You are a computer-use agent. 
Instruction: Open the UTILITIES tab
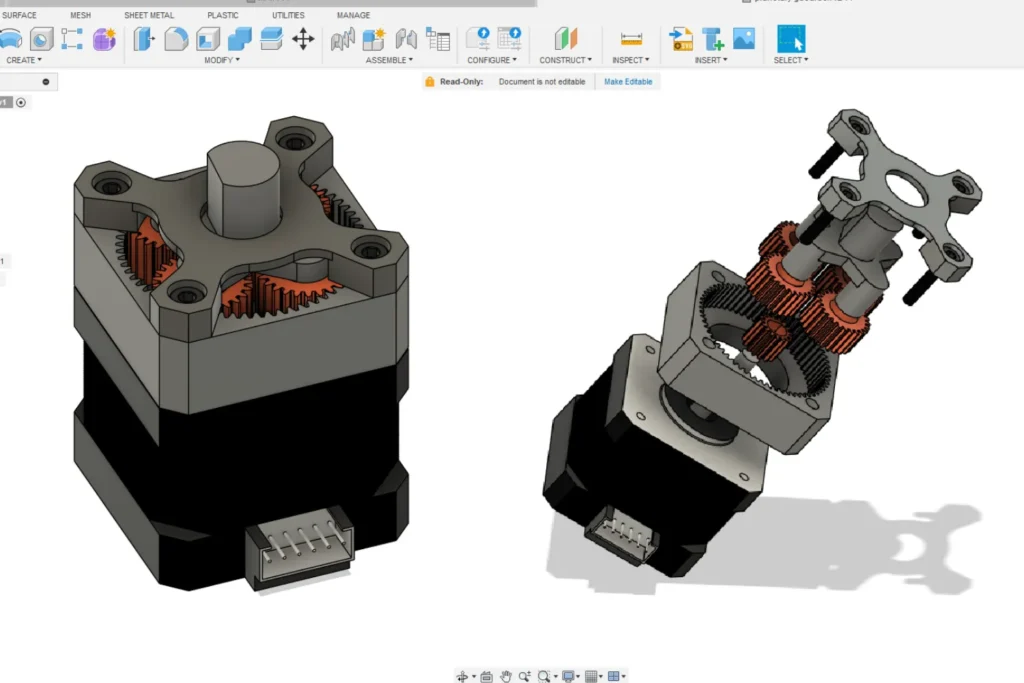coord(288,15)
